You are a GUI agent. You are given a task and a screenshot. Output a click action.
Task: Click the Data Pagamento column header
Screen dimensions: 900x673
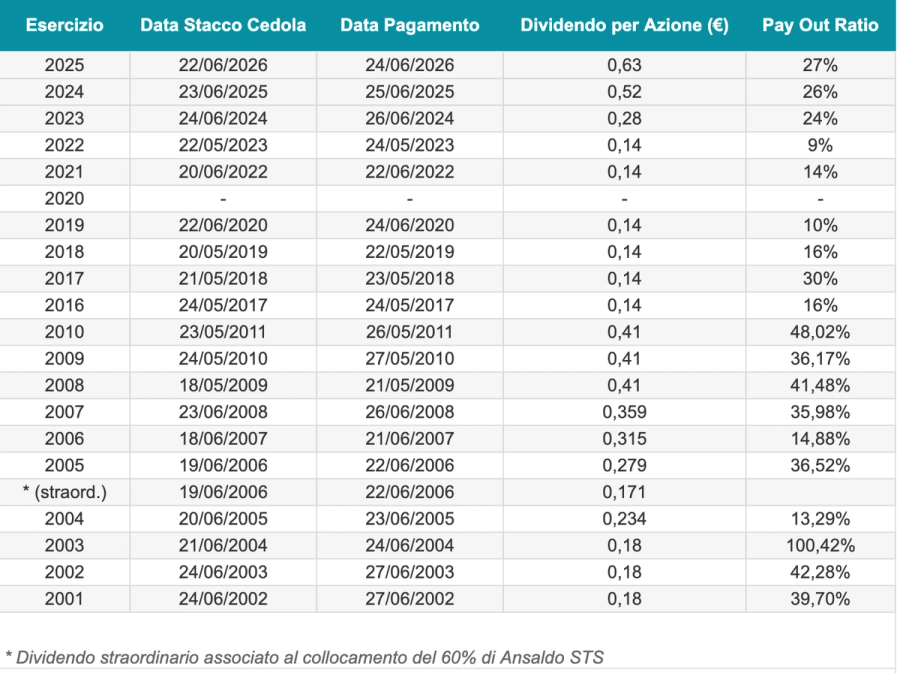[409, 25]
